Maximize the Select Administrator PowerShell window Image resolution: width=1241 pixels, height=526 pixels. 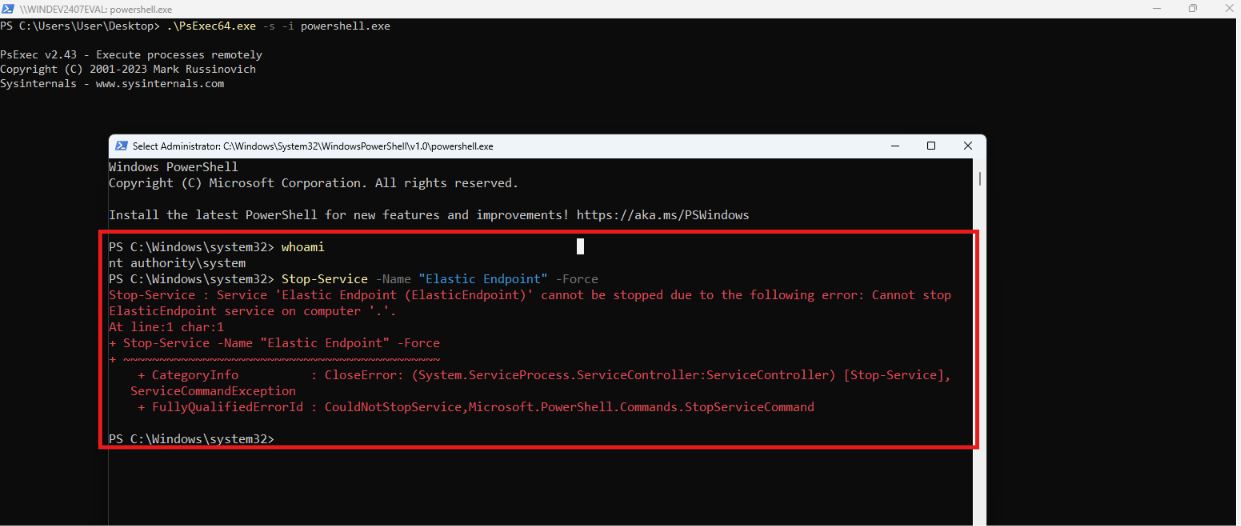click(931, 146)
